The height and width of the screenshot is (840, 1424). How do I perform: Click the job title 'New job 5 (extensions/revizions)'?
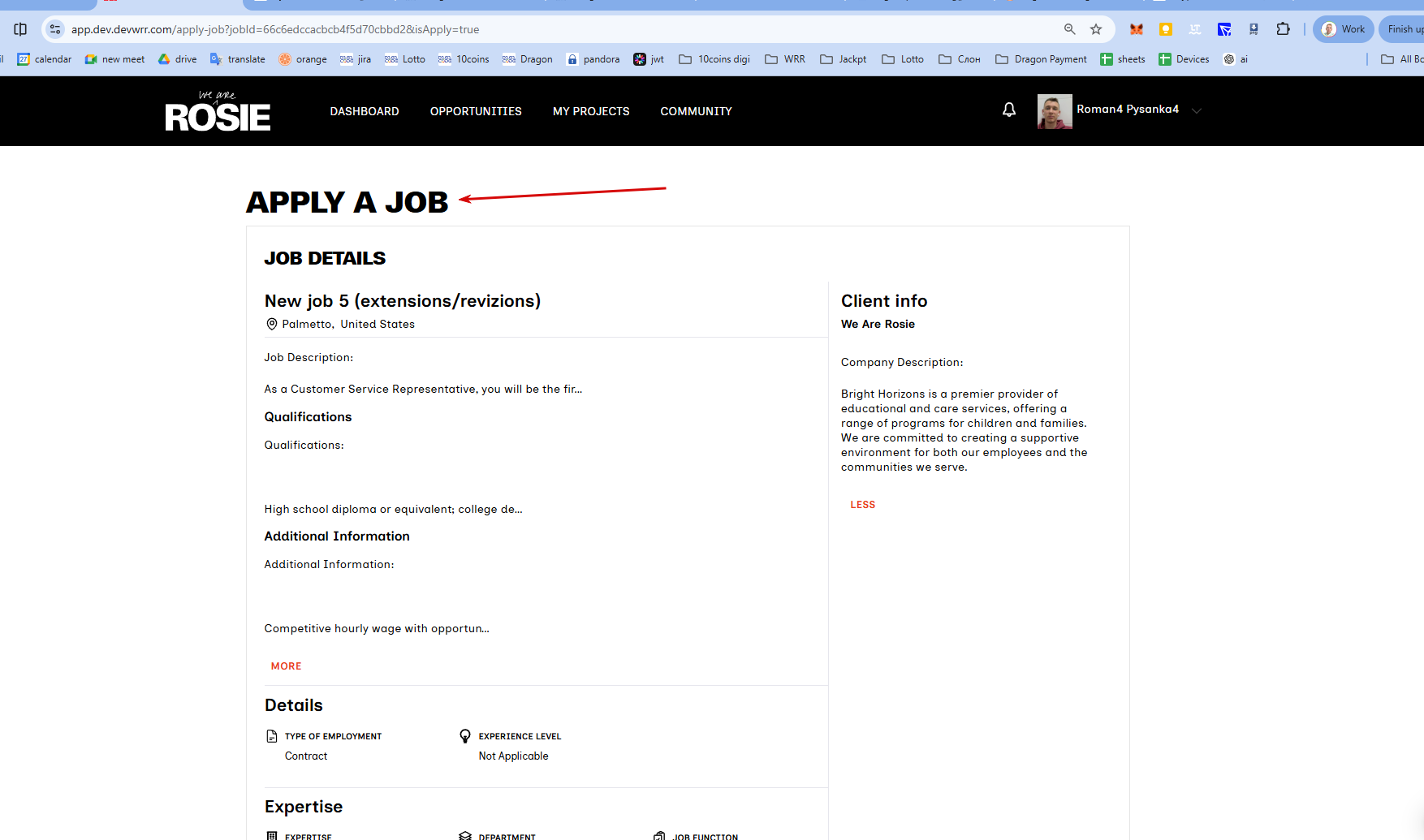[403, 301]
